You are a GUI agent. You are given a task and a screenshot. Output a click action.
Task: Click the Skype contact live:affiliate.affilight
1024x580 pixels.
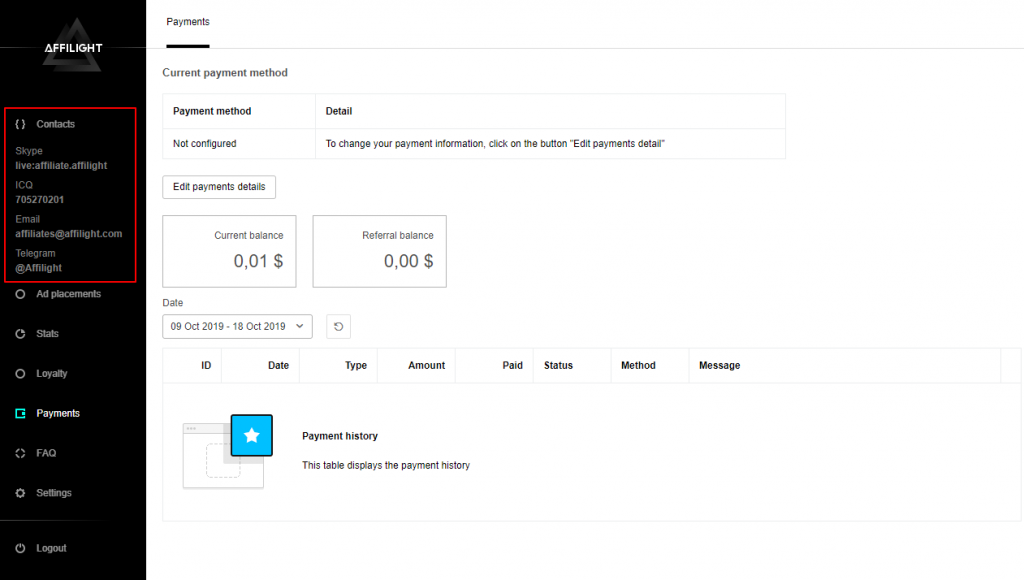pyautogui.click(x=61, y=166)
